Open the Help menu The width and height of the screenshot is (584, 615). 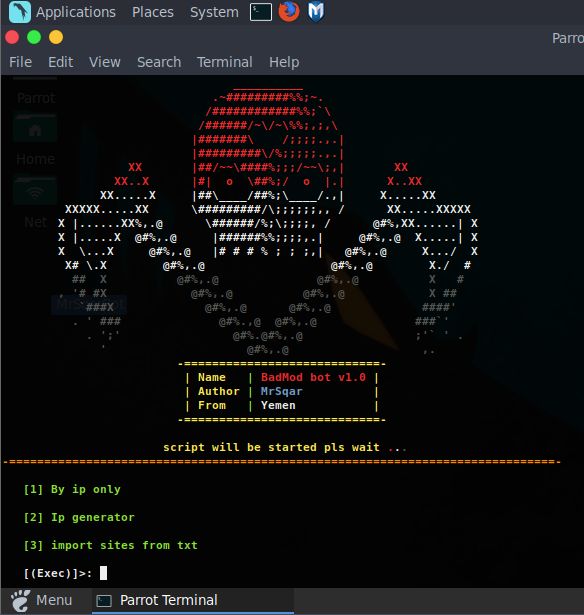[284, 62]
